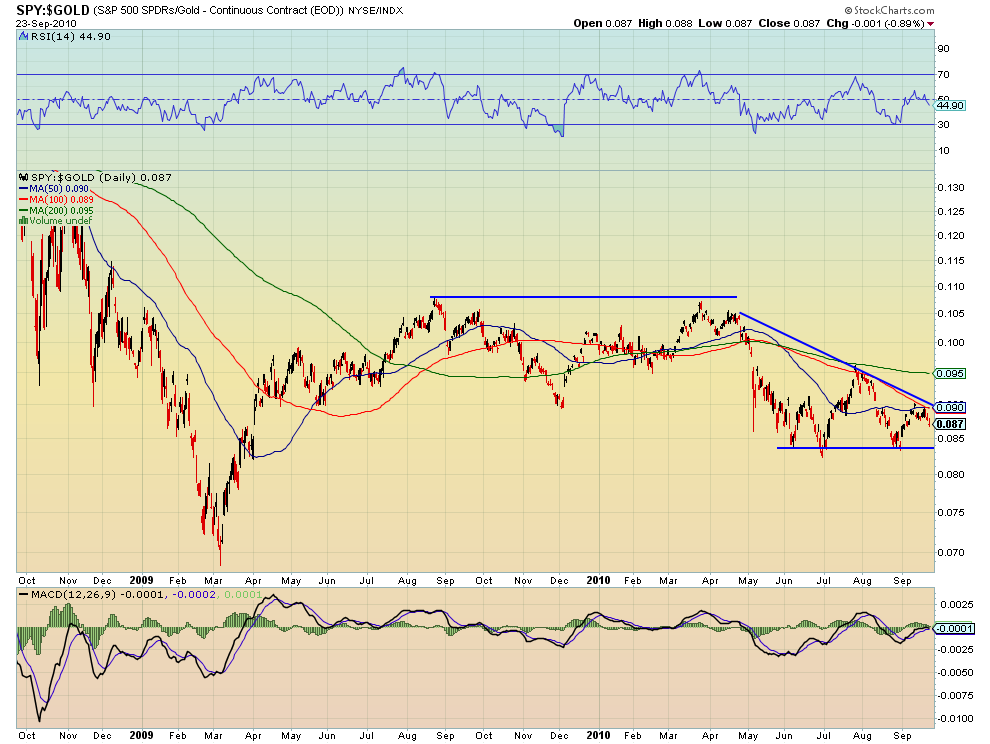Click the MACD black line legend swatch

[x=23, y=595]
